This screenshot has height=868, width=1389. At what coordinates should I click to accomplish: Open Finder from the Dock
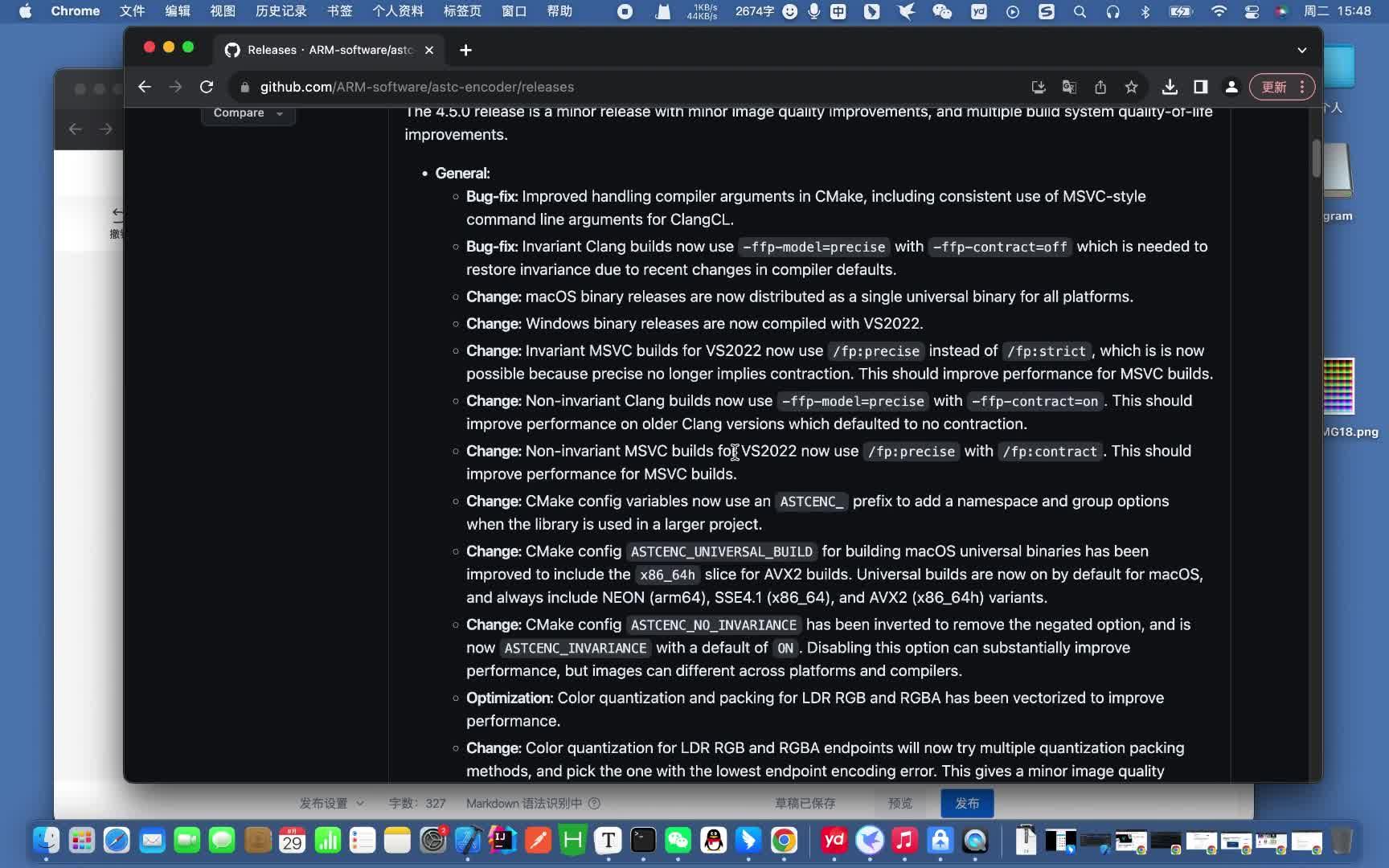47,841
